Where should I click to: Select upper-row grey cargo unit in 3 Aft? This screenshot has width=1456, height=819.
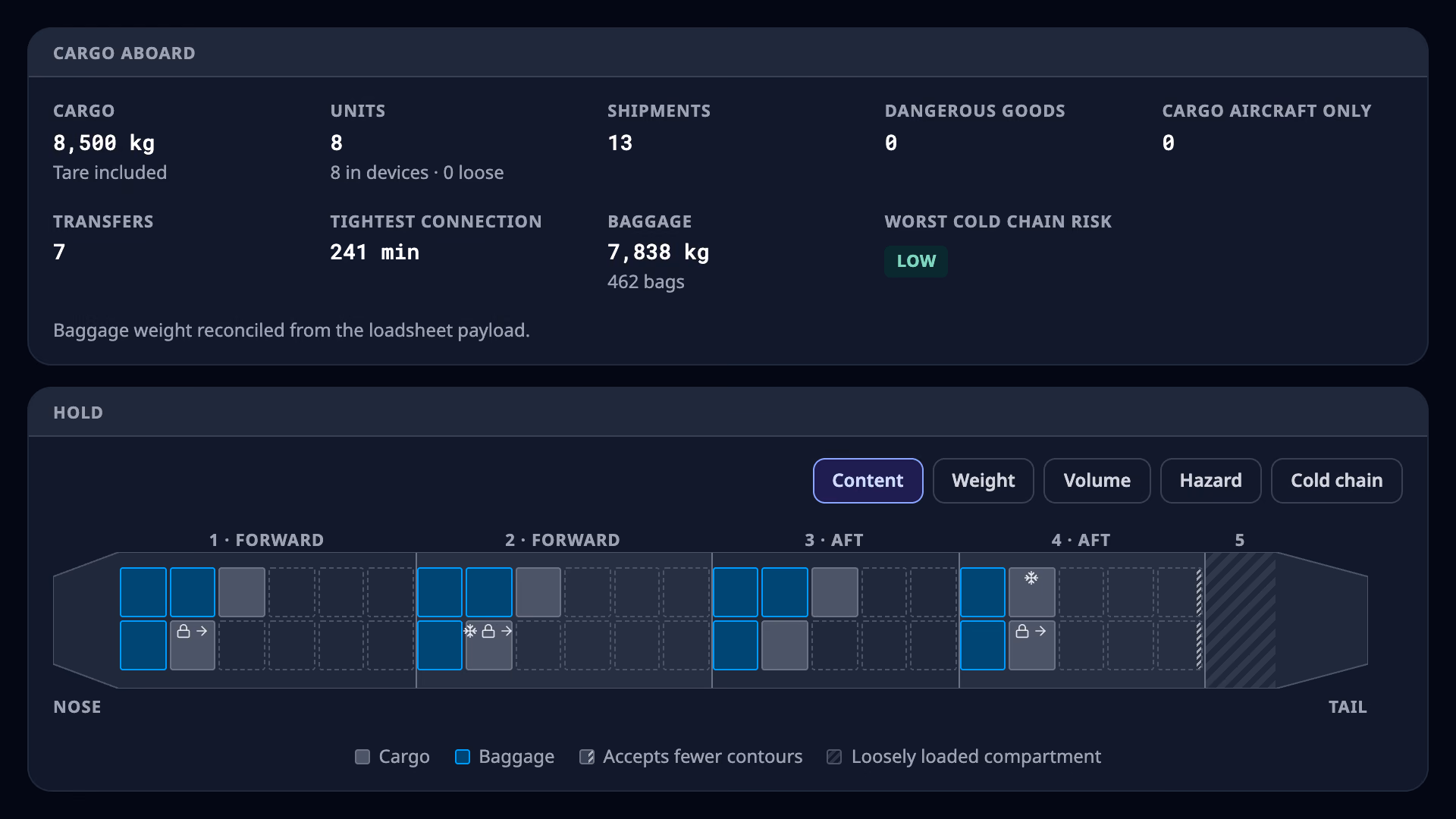tap(835, 592)
